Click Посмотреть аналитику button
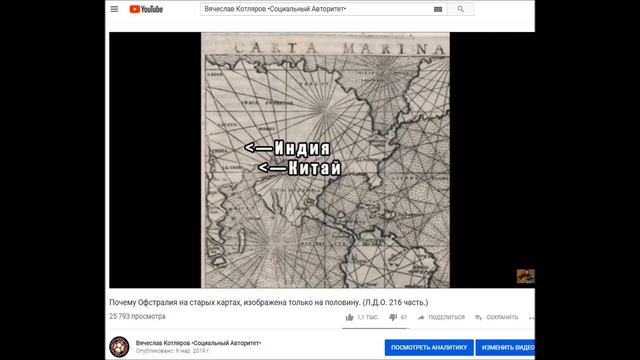 (429, 347)
